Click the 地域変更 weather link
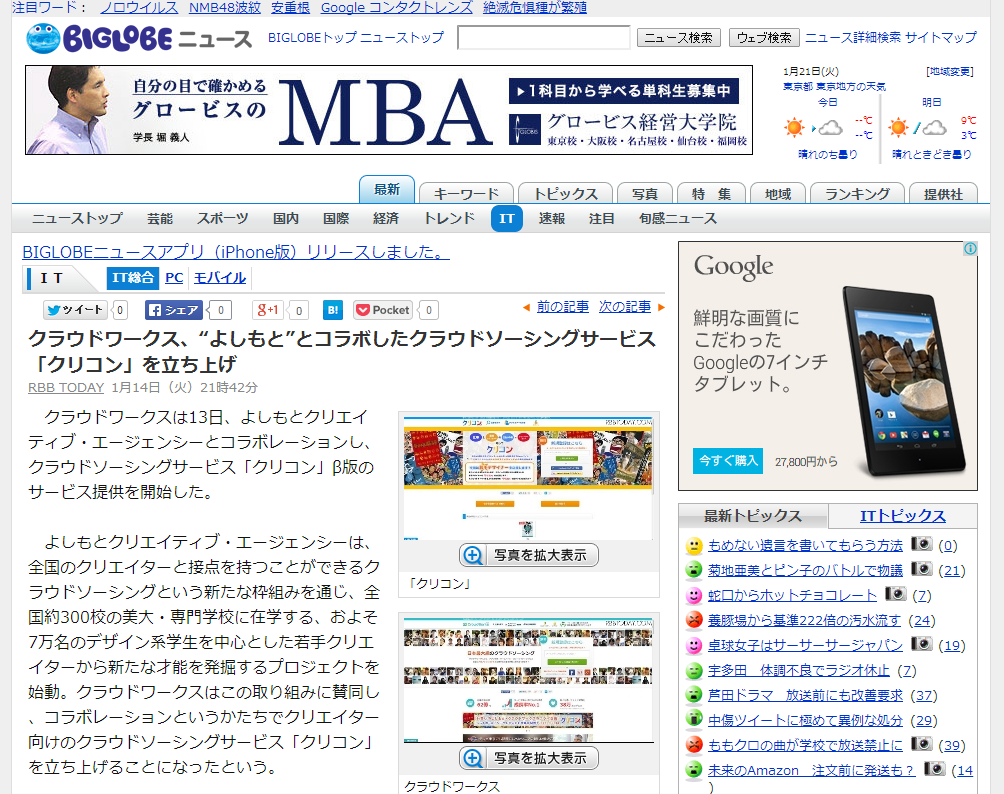The width and height of the screenshot is (1004, 794). click(x=950, y=72)
